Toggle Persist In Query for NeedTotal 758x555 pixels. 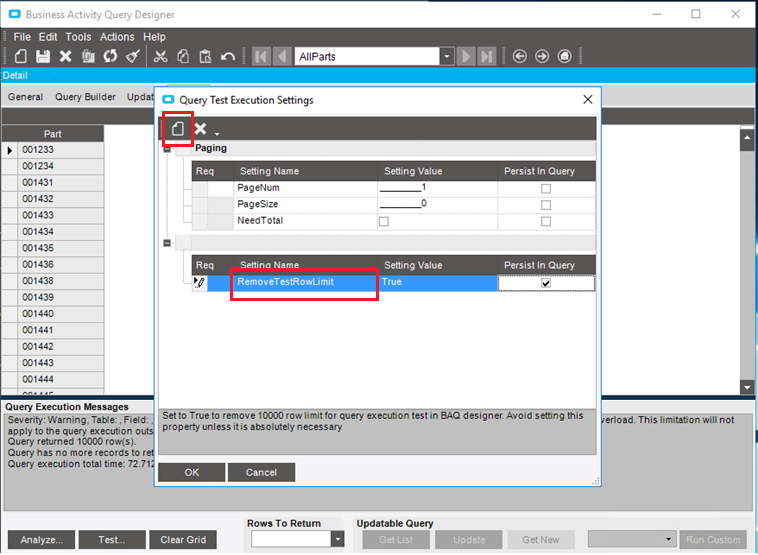pyautogui.click(x=546, y=221)
